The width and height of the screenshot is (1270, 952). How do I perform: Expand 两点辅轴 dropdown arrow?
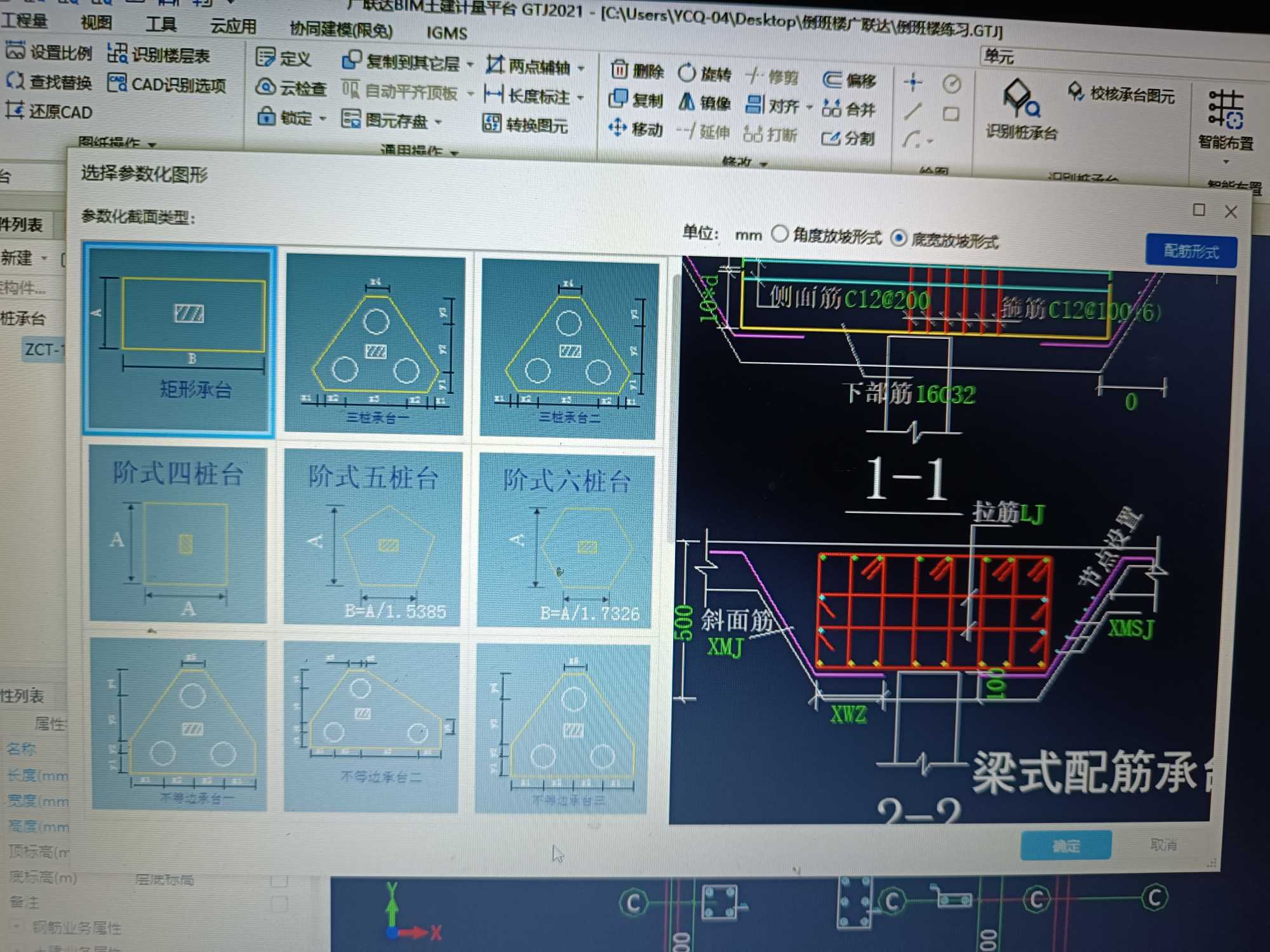click(581, 68)
